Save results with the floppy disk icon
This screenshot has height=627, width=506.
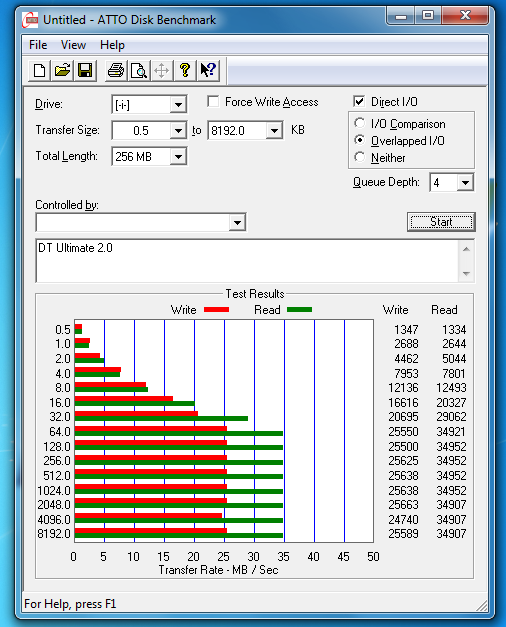tap(85, 71)
